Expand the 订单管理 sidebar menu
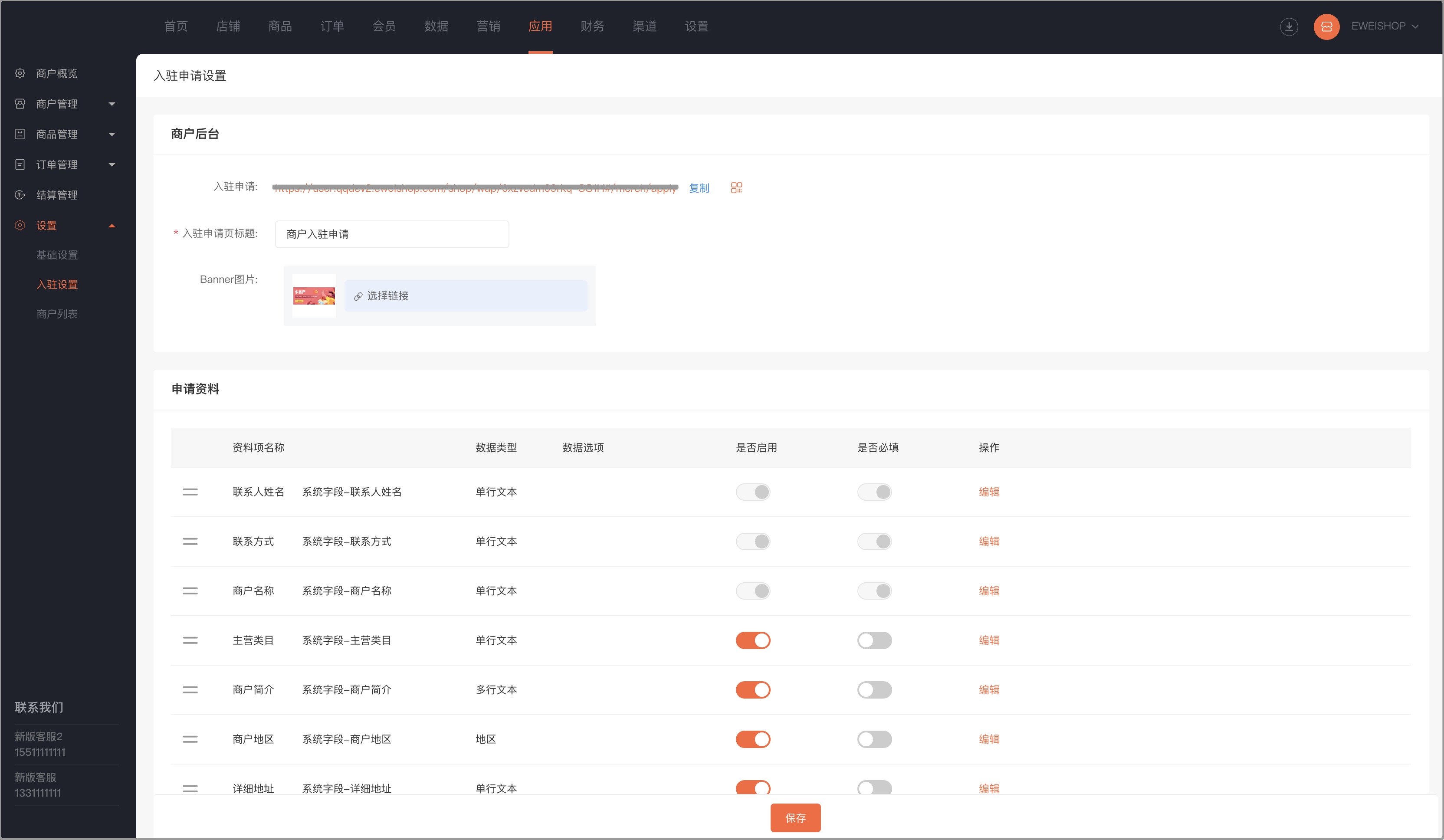This screenshot has width=1444, height=840. pos(66,164)
